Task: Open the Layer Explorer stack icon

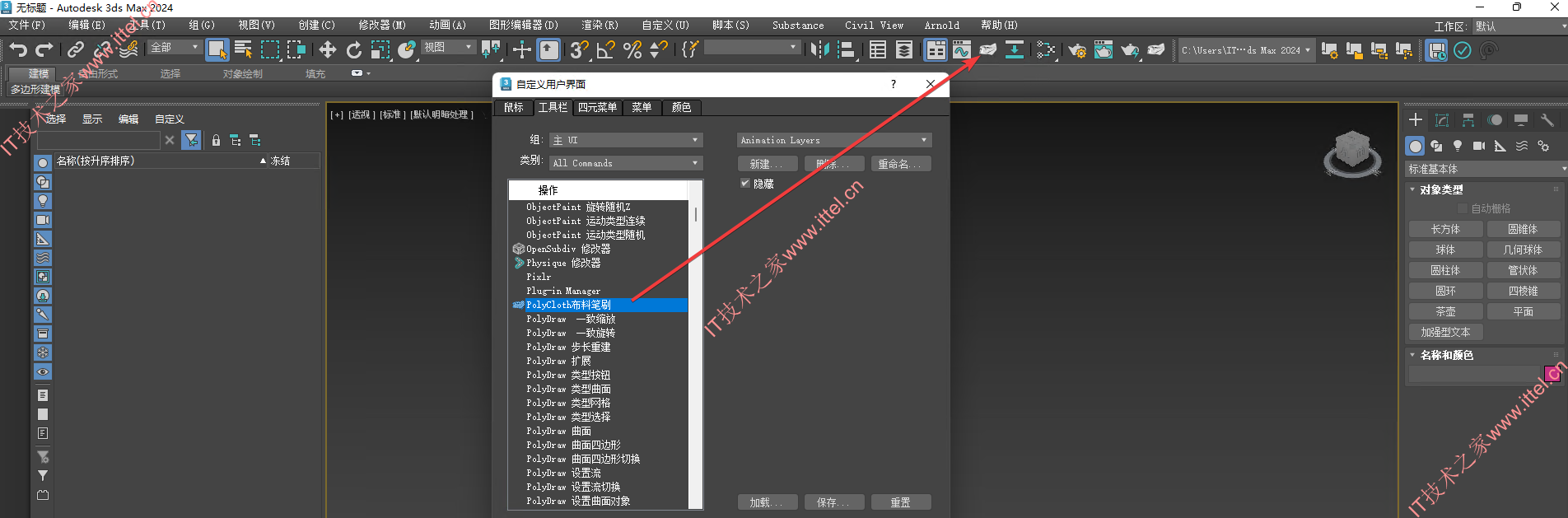Action: pyautogui.click(x=904, y=50)
